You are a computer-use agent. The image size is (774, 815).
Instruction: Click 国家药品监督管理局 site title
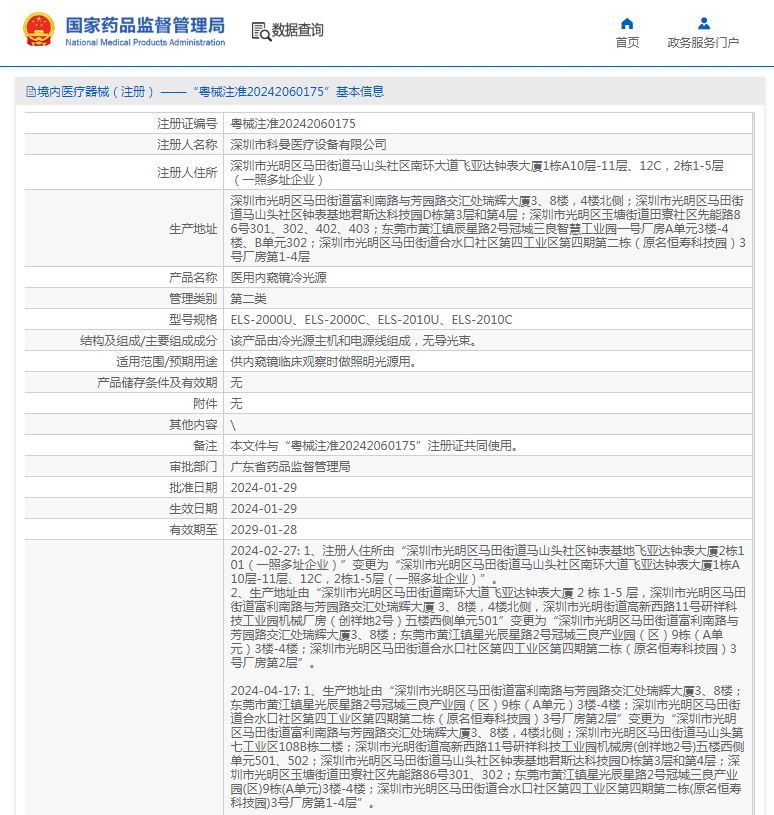point(145,25)
